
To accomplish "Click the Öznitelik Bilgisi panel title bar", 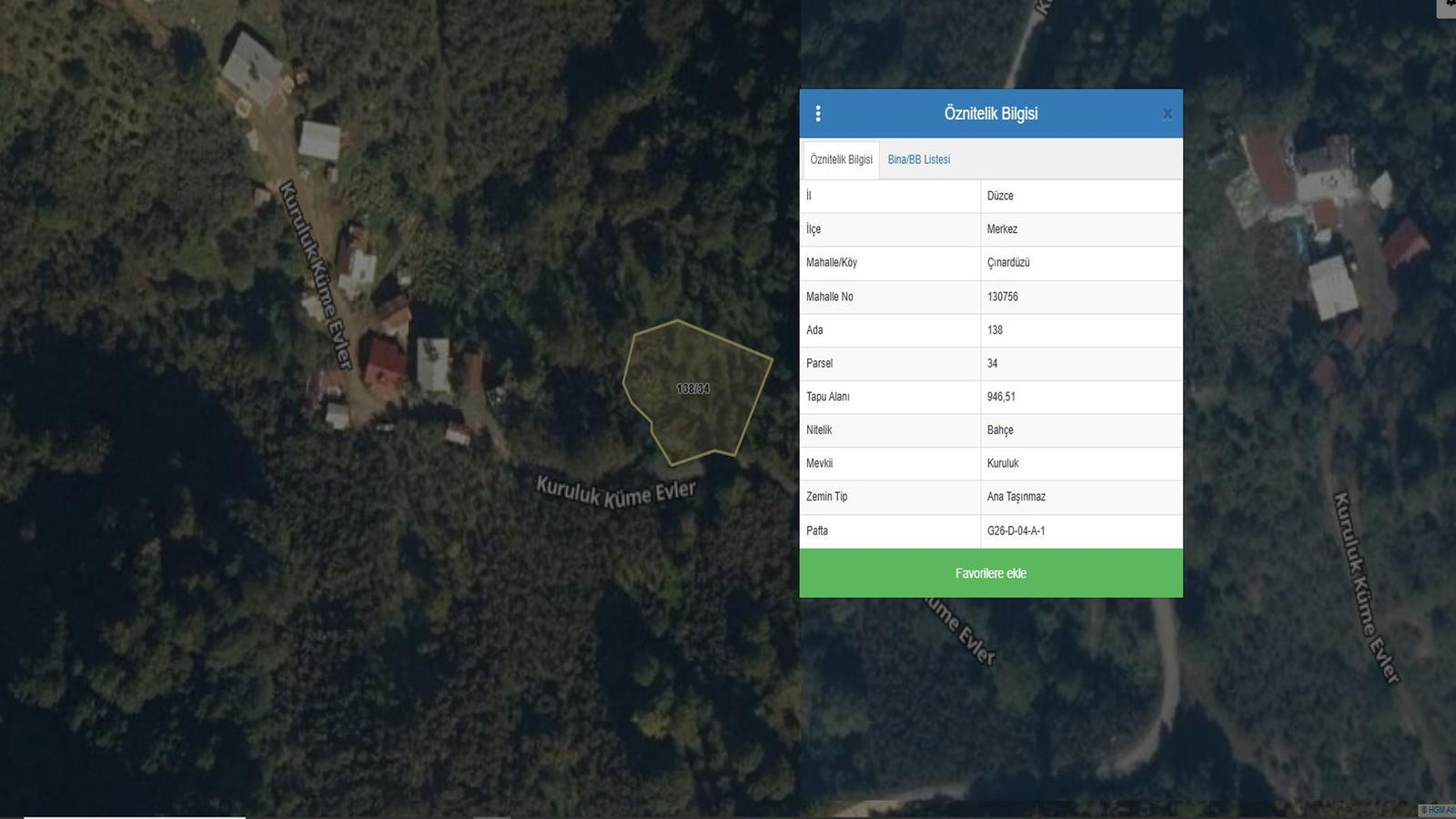I will pyautogui.click(x=990, y=114).
